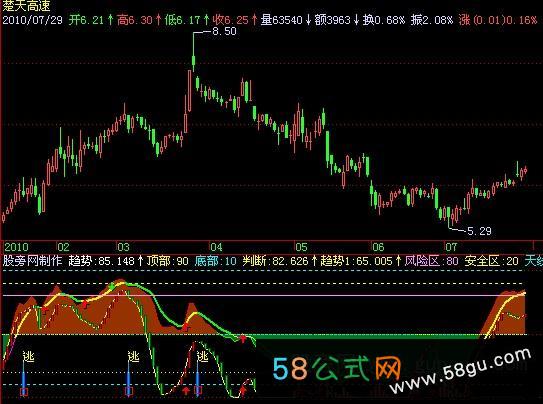Click the indicator value 风险区:80

[431, 261]
